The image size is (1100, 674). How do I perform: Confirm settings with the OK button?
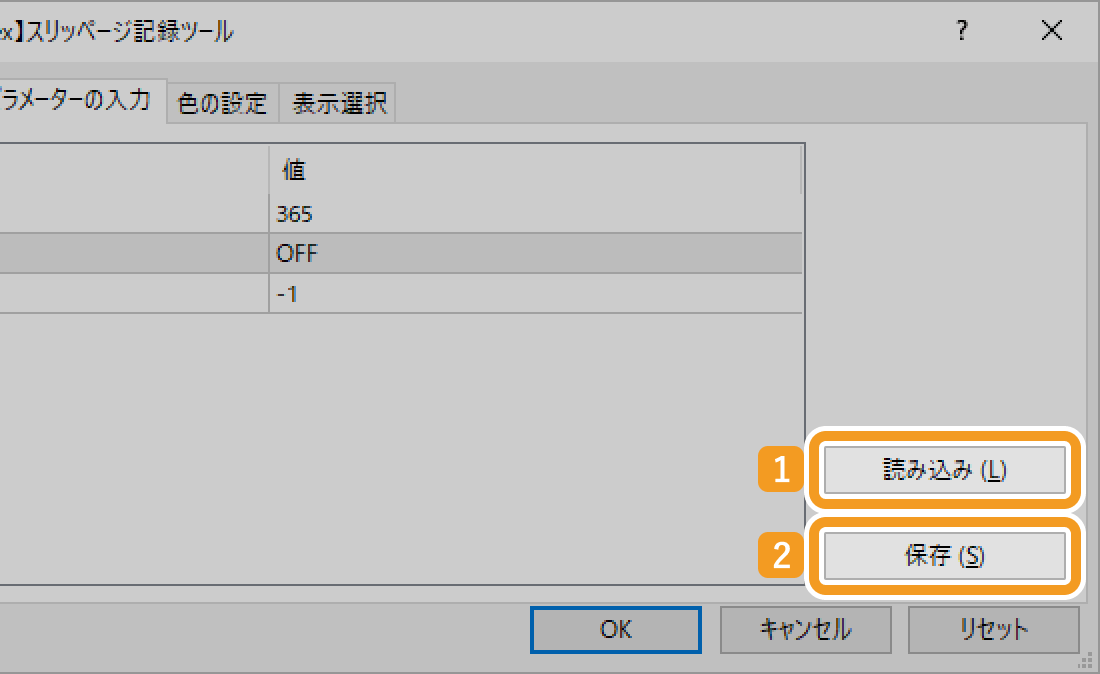coord(615,629)
